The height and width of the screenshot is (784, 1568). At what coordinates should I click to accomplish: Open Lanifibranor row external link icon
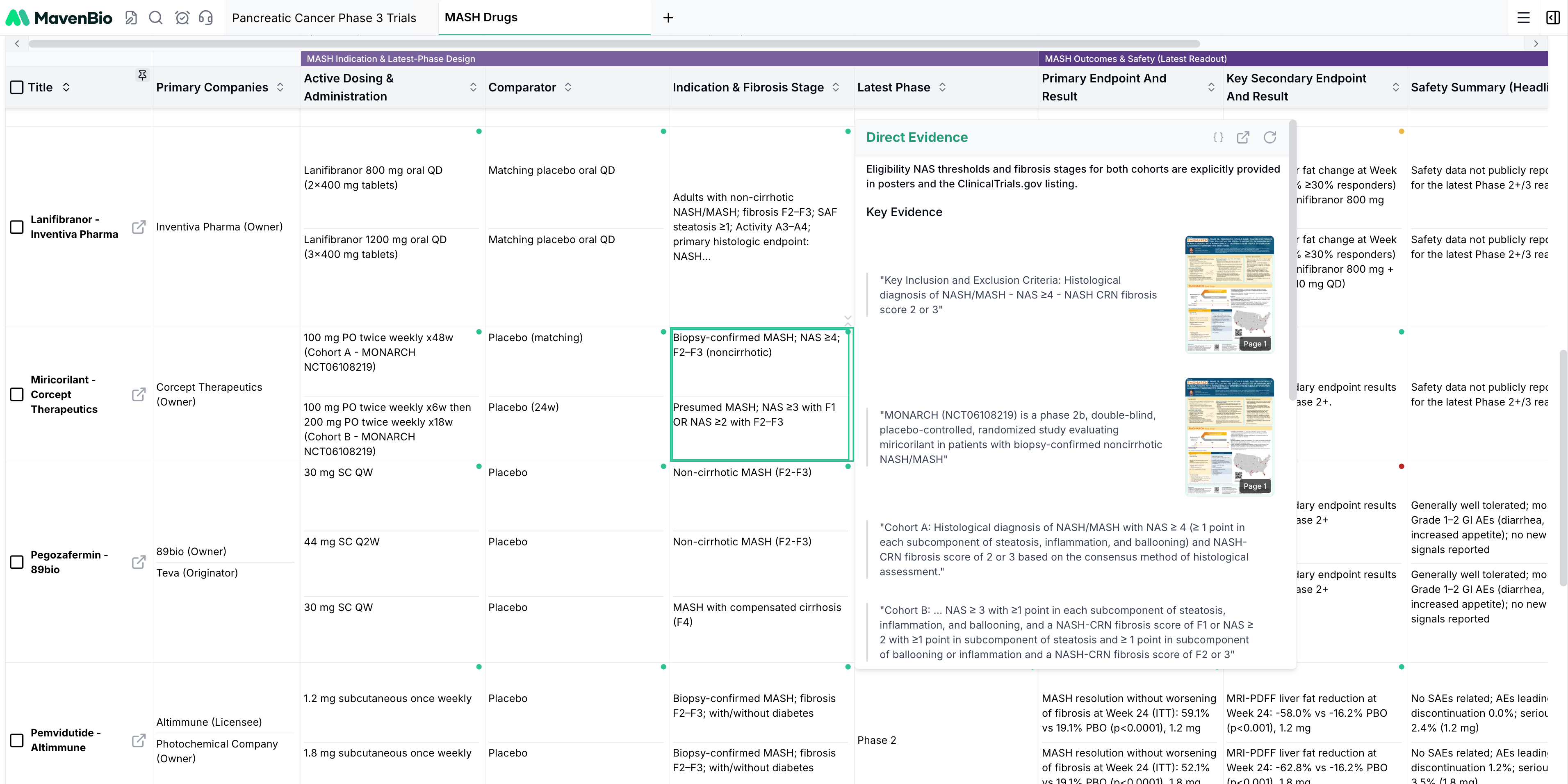pos(139,227)
